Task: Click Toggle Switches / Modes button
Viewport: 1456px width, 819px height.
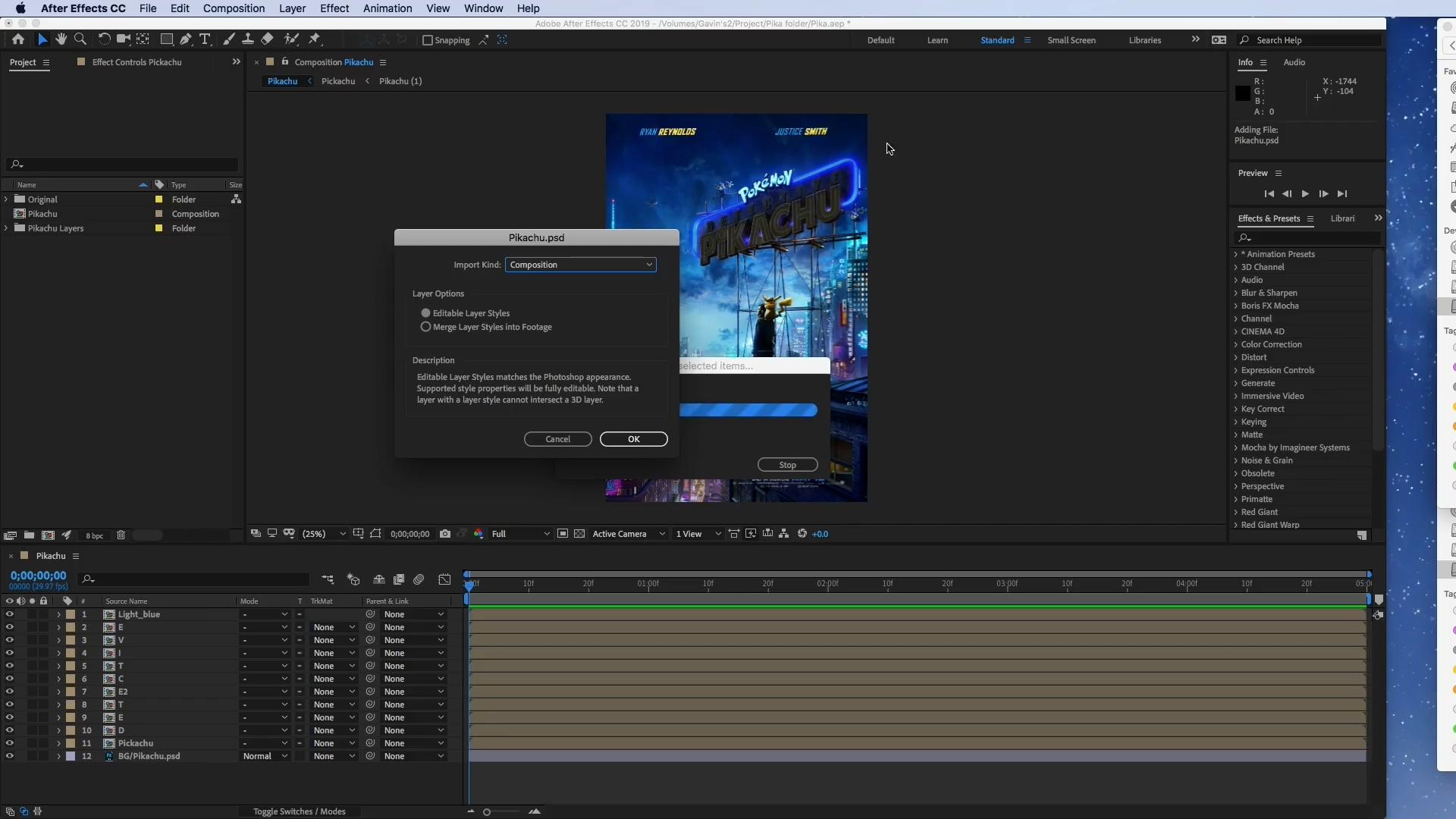Action: point(299,811)
